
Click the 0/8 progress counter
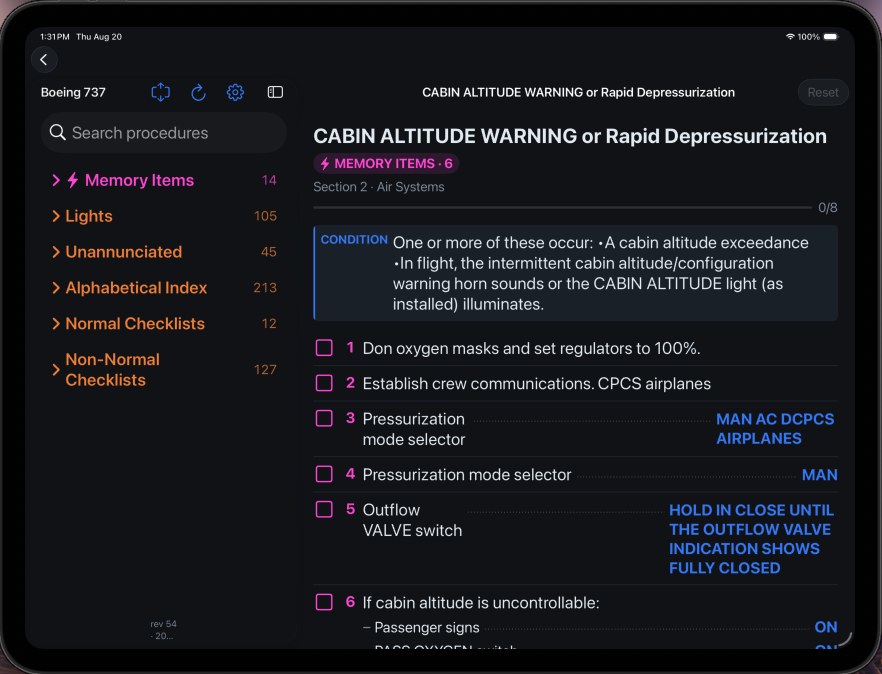click(x=827, y=208)
